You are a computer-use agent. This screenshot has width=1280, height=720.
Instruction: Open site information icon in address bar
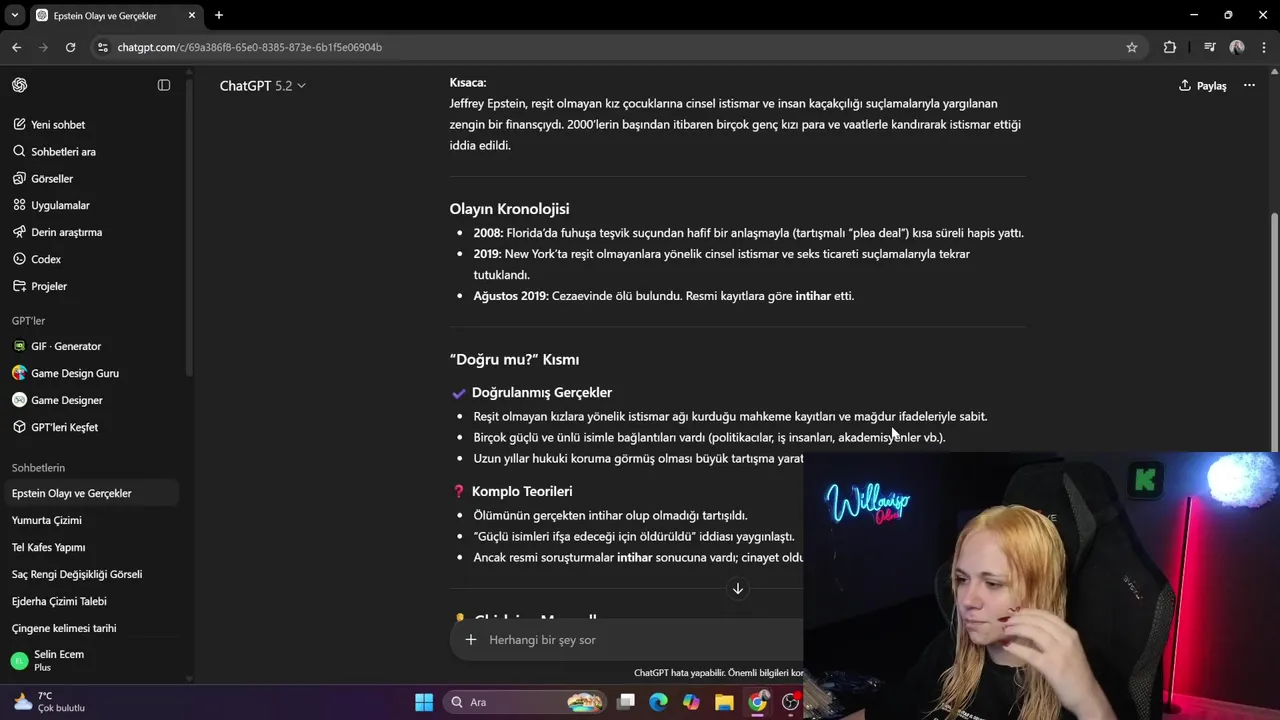click(x=102, y=47)
